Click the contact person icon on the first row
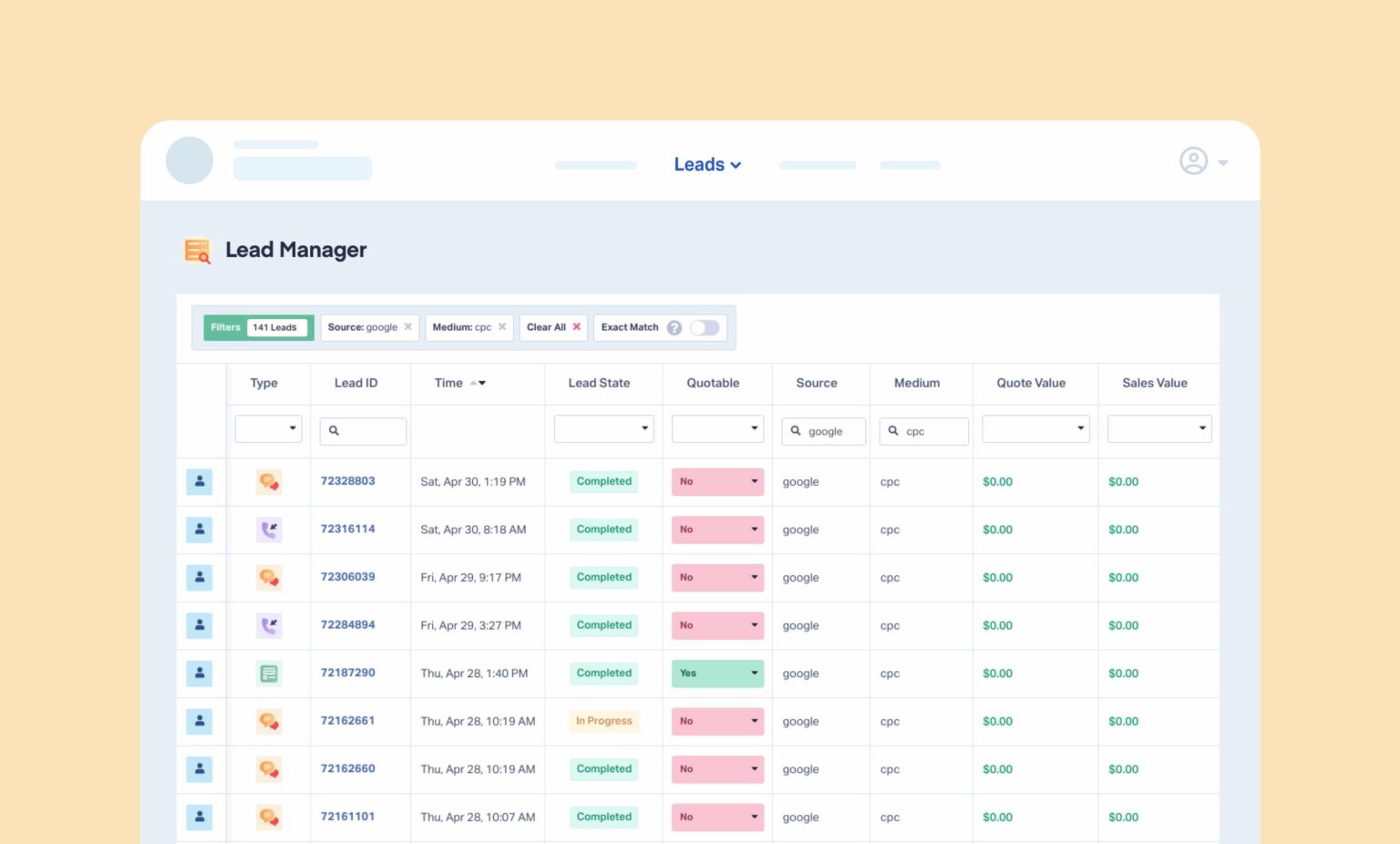The image size is (1400, 844). pyautogui.click(x=200, y=481)
